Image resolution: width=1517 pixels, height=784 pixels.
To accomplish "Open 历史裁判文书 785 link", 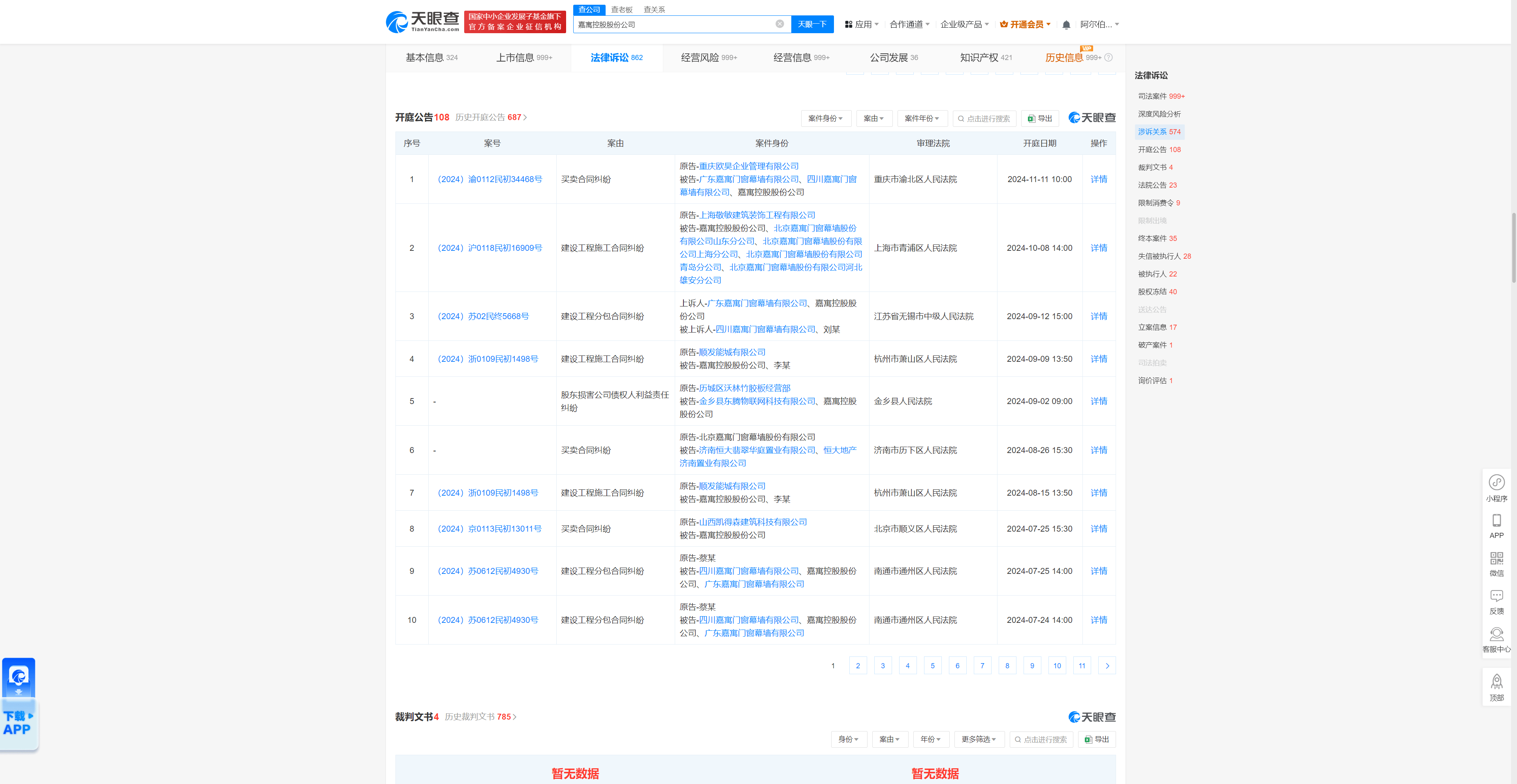I will [480, 717].
